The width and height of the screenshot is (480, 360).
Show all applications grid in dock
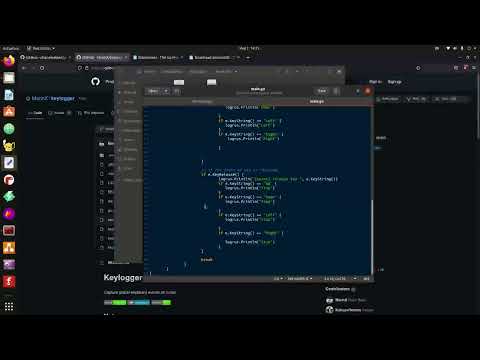pyautogui.click(x=9, y=306)
